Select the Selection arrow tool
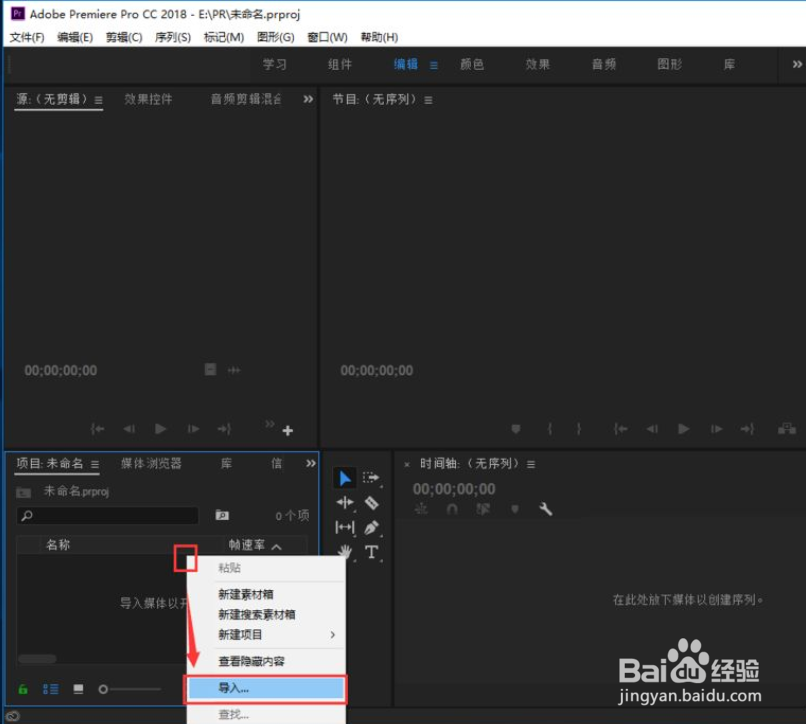806x724 pixels. tap(344, 478)
